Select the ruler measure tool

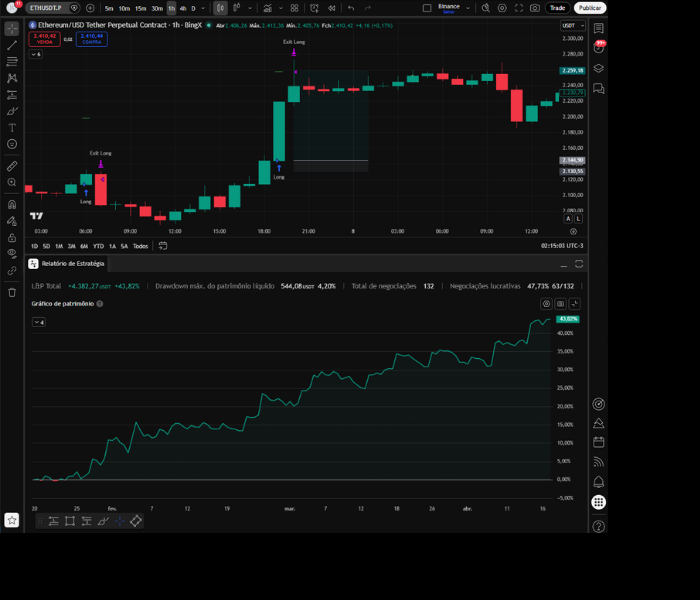(12, 166)
